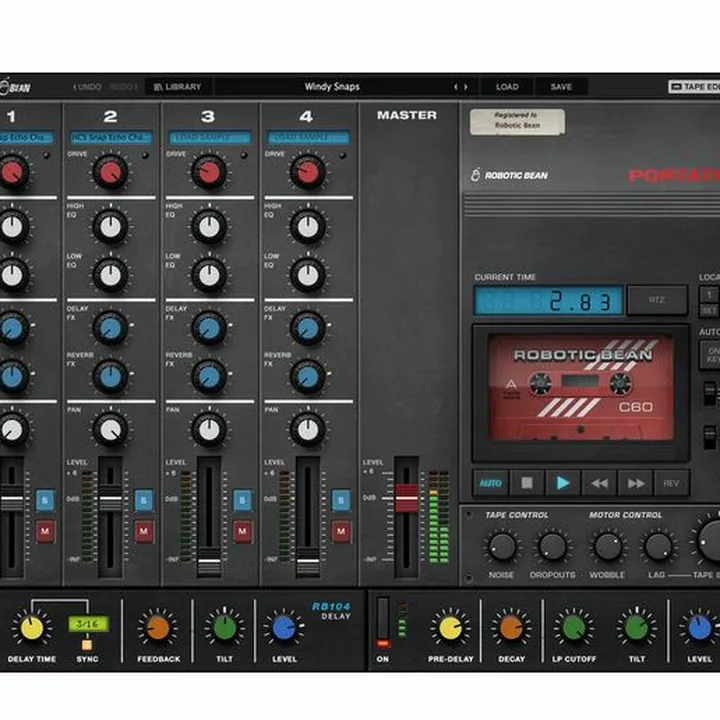720x720 pixels.
Task: Toggle the AUTO transport button
Action: click(x=490, y=483)
